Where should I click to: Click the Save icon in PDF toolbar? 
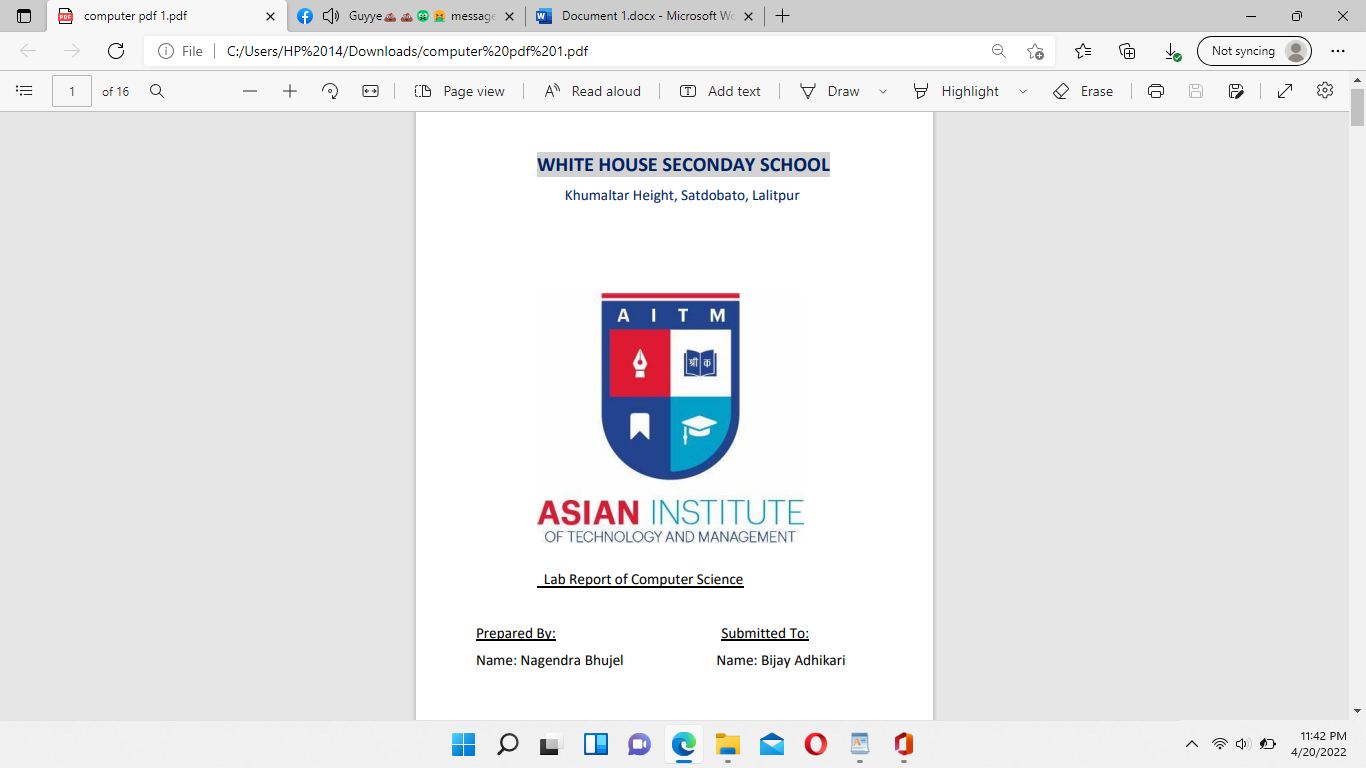point(1196,91)
